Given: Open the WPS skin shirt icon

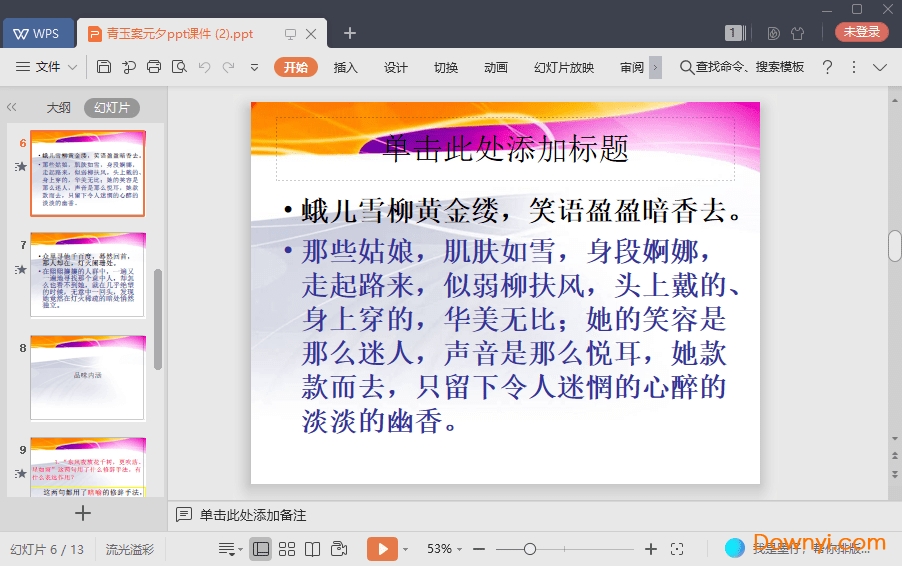Looking at the screenshot, I should (797, 33).
